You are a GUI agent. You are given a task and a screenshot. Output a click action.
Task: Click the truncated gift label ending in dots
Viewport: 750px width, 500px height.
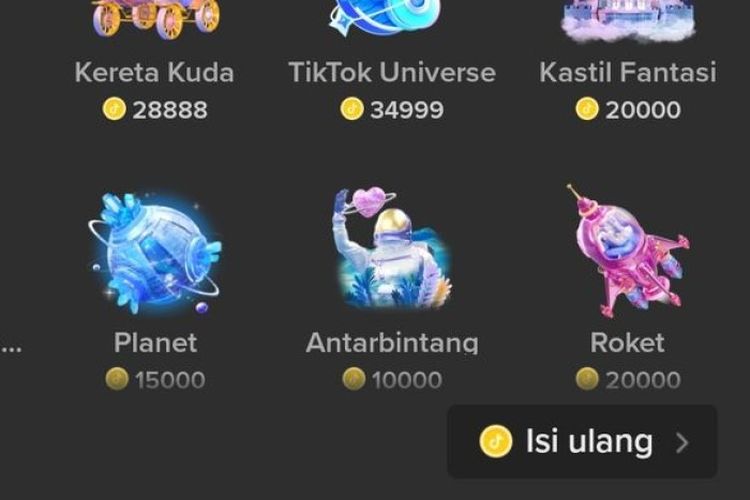[11, 348]
